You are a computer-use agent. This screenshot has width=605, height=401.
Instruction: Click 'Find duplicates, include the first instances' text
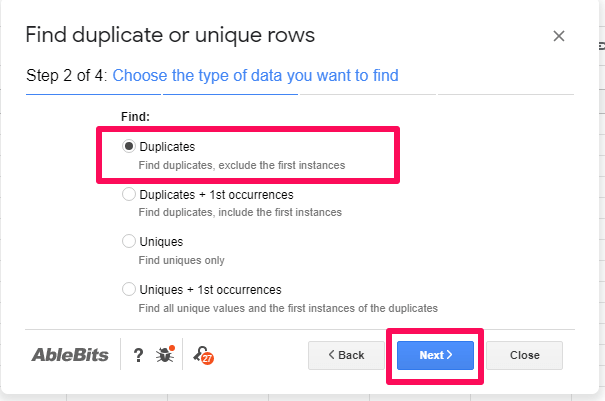coord(240,212)
